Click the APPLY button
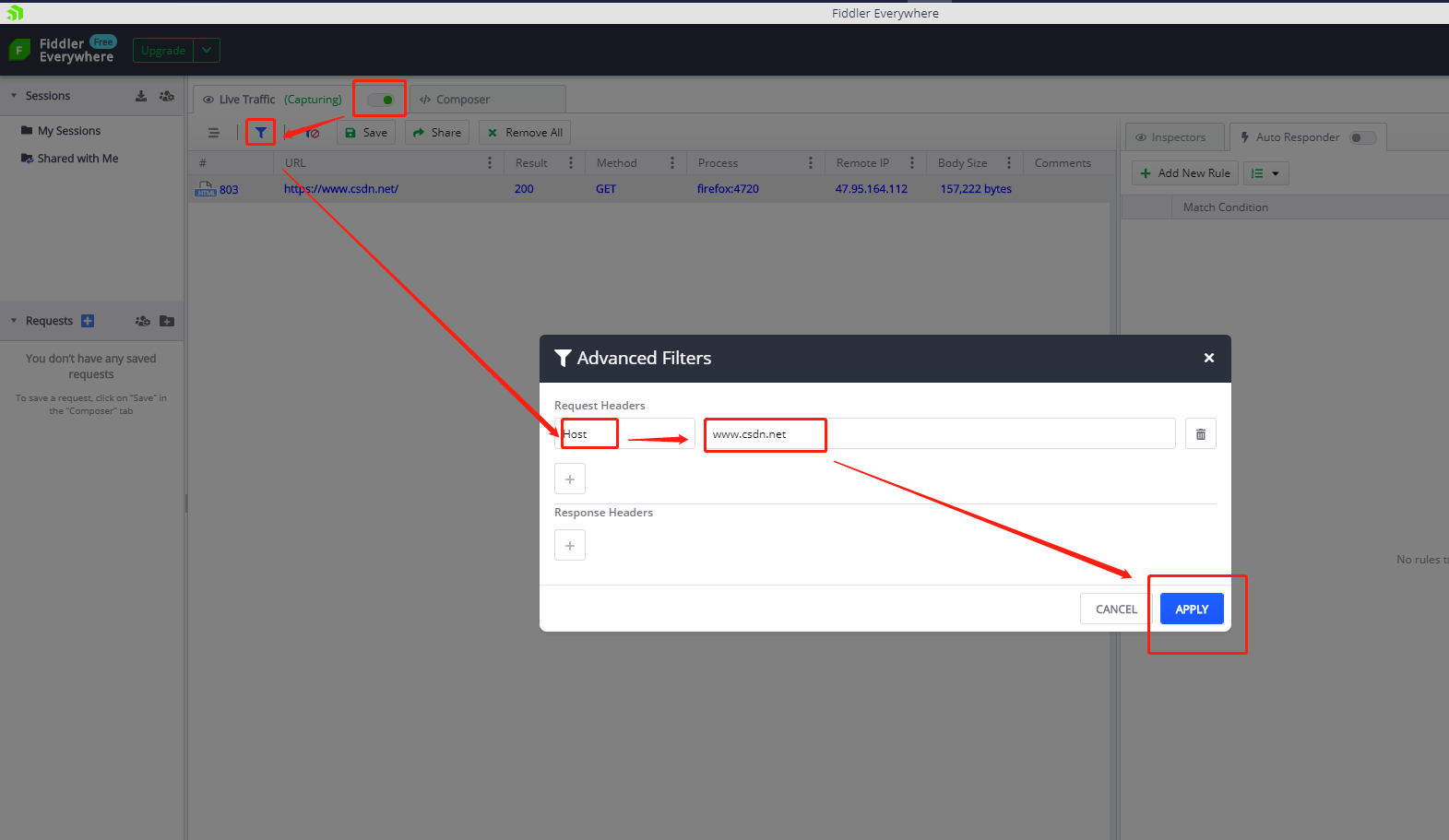This screenshot has width=1449, height=840. coord(1192,609)
